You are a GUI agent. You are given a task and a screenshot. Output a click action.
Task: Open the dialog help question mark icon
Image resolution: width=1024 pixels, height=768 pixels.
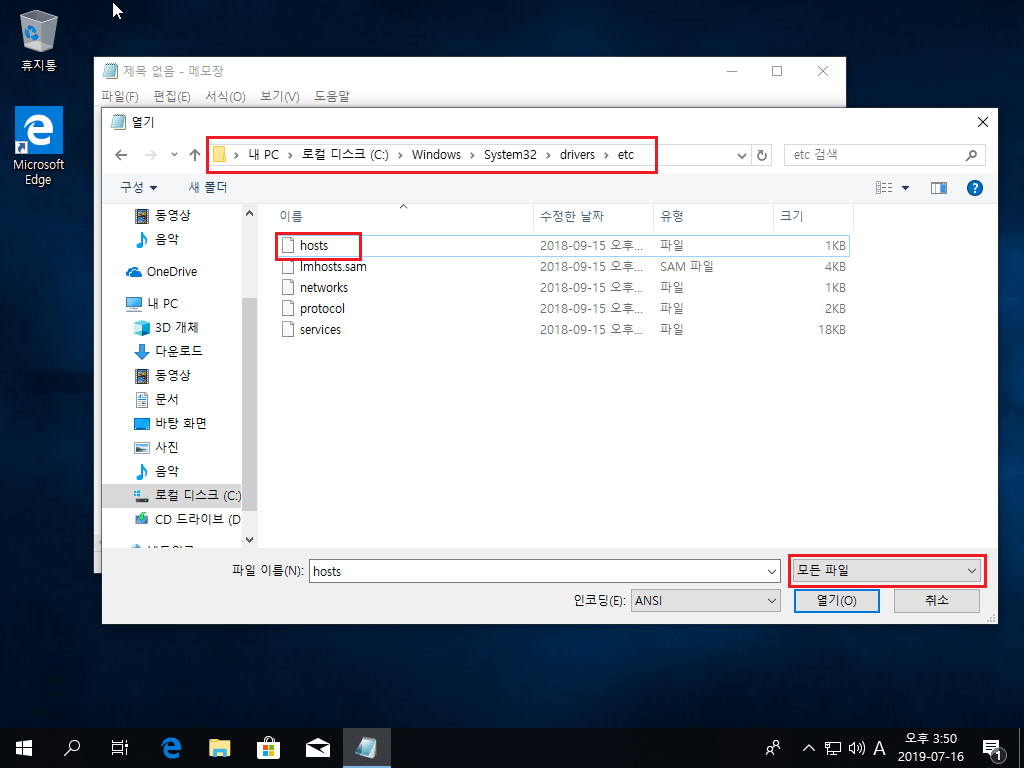coord(975,187)
